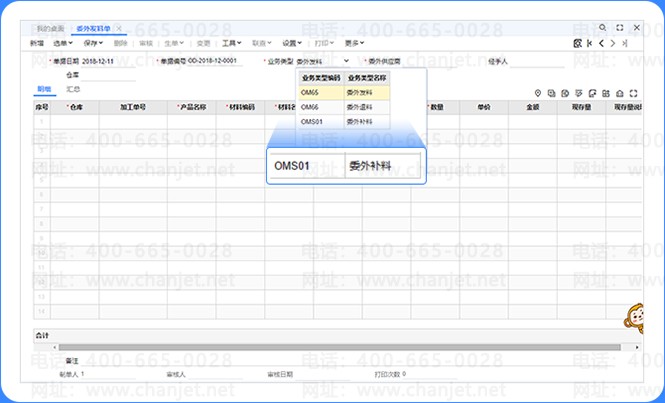Open the 设置 dropdown menu

point(292,43)
